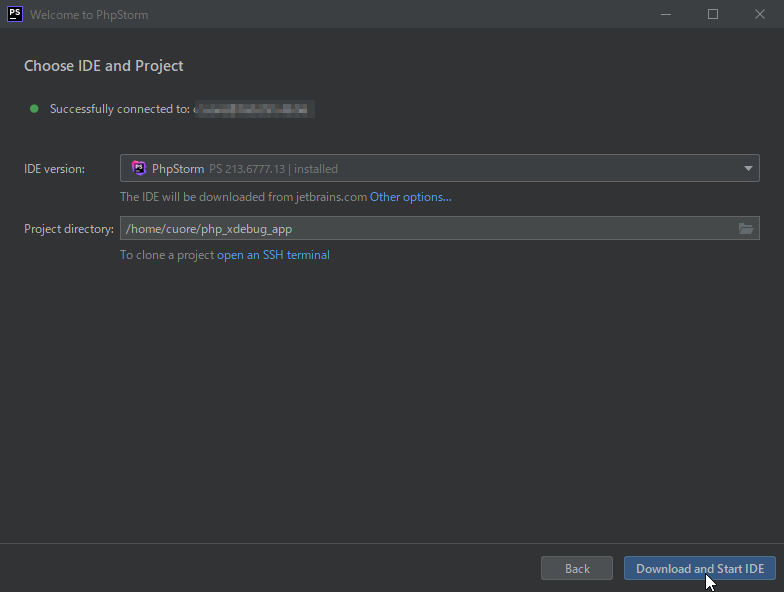Open the Other options... link
Viewport: 784px width, 592px height.
pyautogui.click(x=410, y=197)
